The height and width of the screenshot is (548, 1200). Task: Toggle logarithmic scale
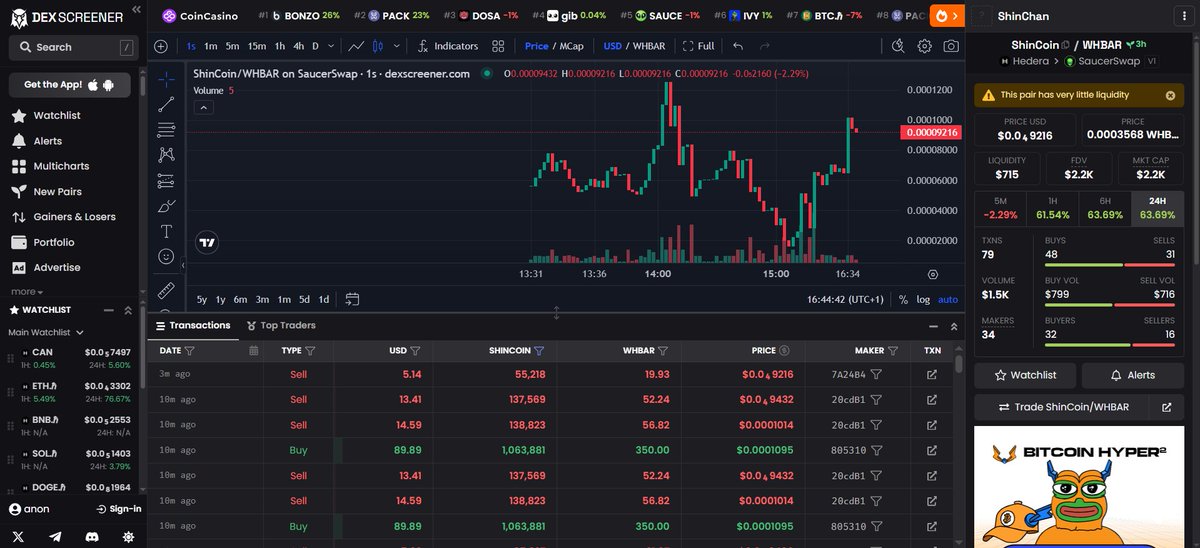922,299
